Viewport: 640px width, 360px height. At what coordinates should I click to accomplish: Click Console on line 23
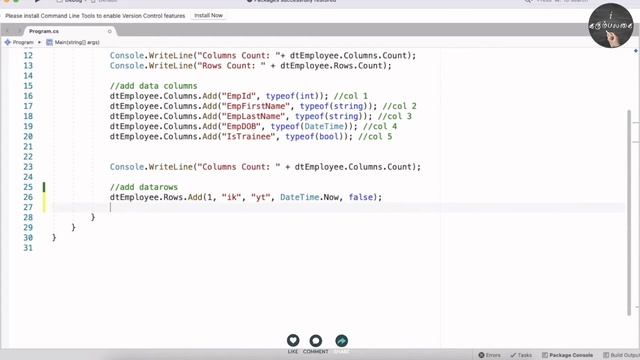click(x=127, y=167)
